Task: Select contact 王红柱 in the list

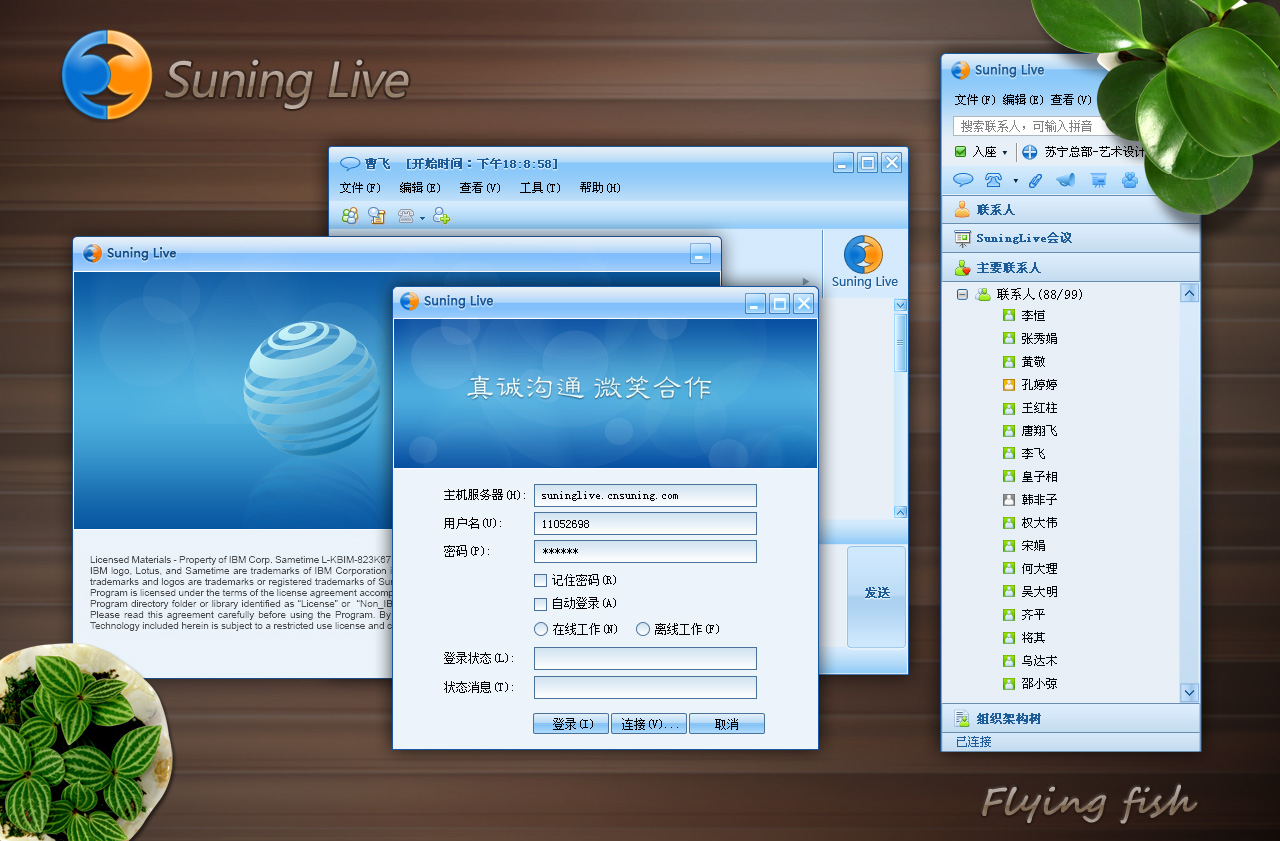Action: point(1039,408)
